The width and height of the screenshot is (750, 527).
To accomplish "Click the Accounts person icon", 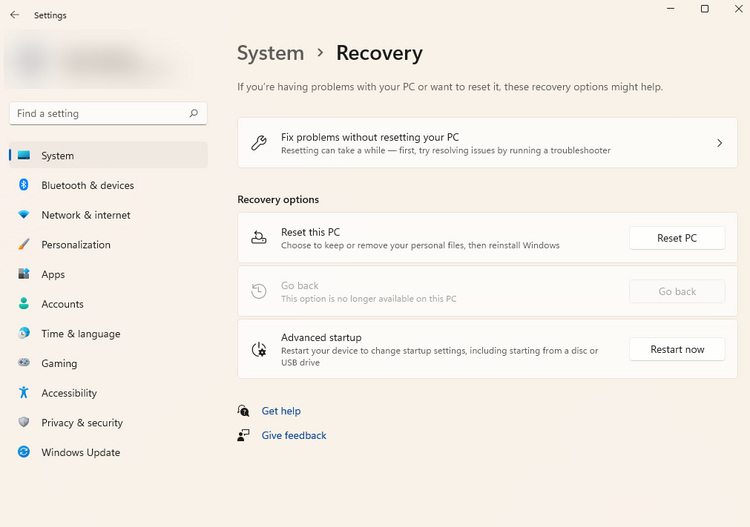I will coord(23,303).
